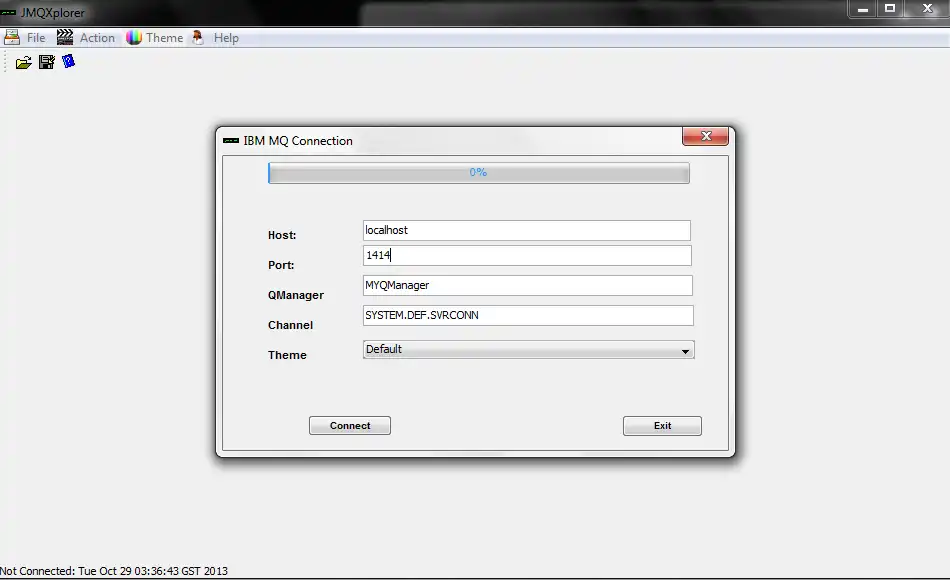The image size is (950, 580).
Task: Focus the Host field containing localhost
Action: 526,230
